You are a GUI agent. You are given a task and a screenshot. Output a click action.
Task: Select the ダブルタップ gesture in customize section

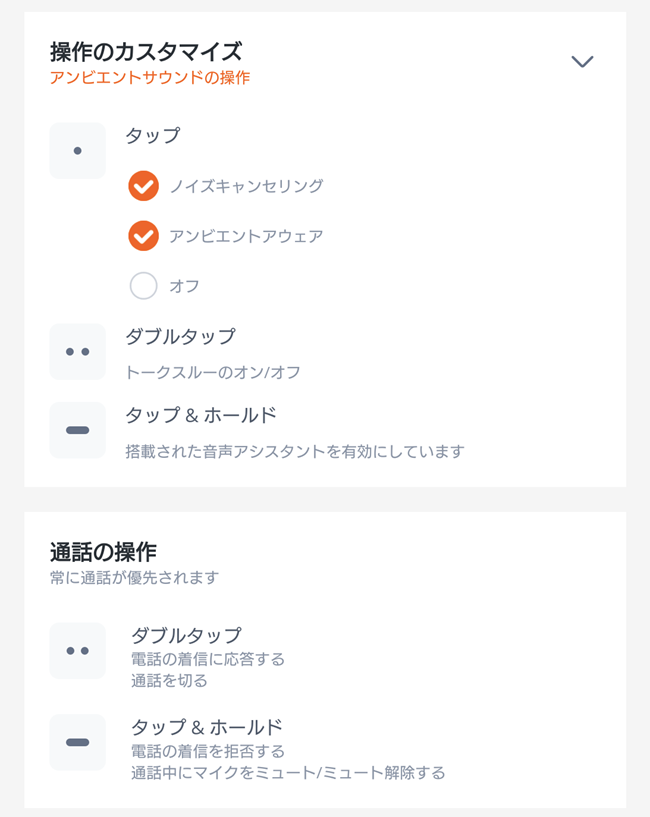(x=181, y=337)
